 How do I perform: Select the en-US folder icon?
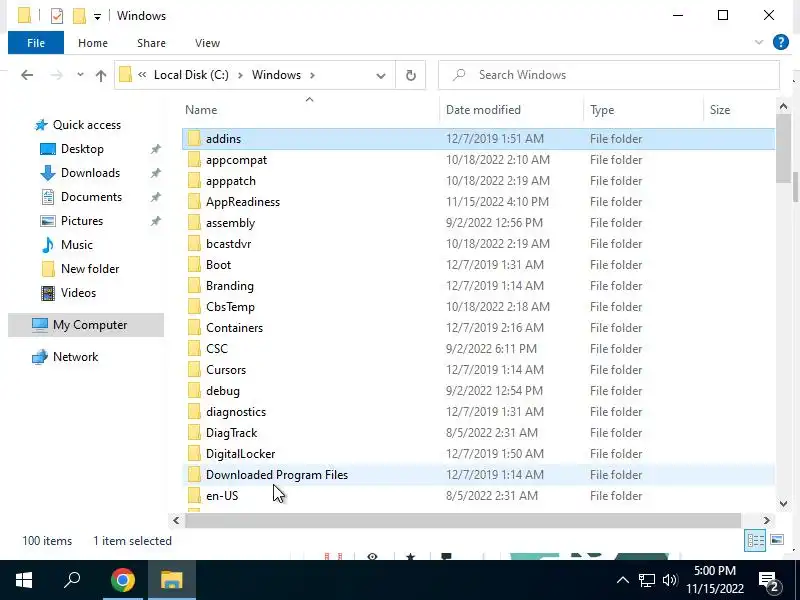[x=194, y=496]
